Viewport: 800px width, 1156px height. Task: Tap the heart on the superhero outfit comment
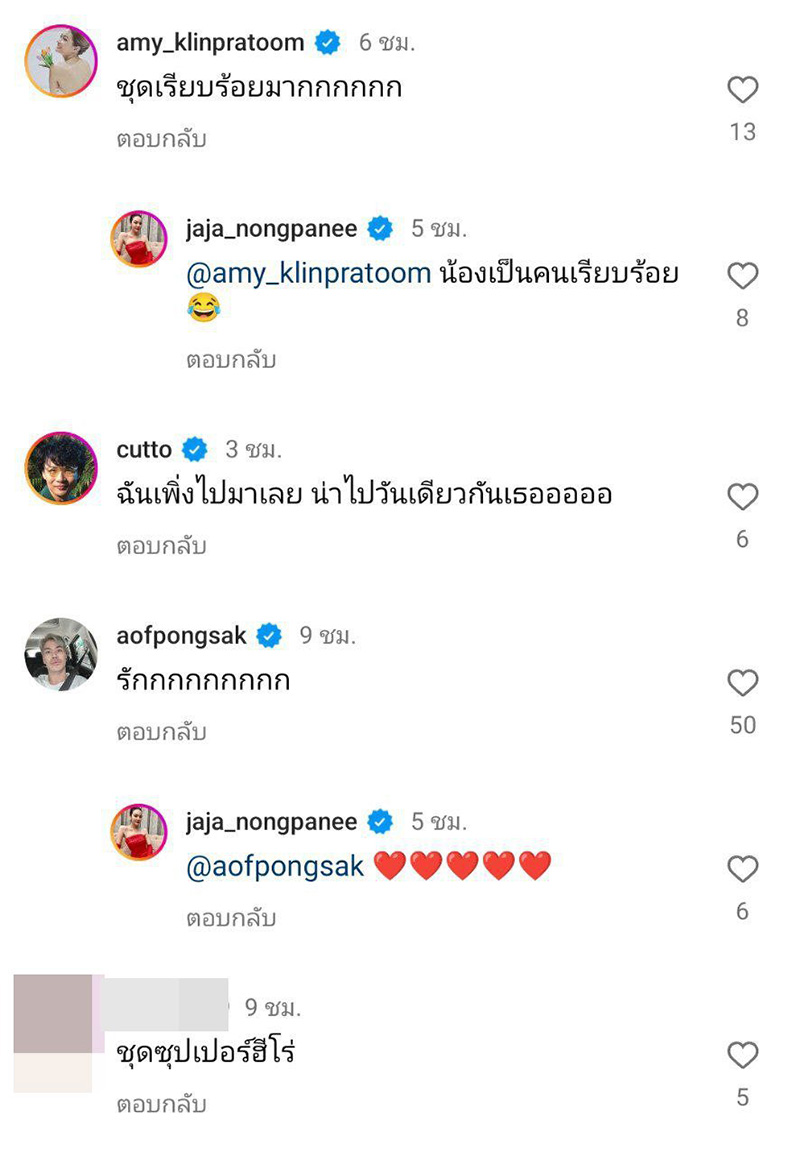[x=743, y=1053]
